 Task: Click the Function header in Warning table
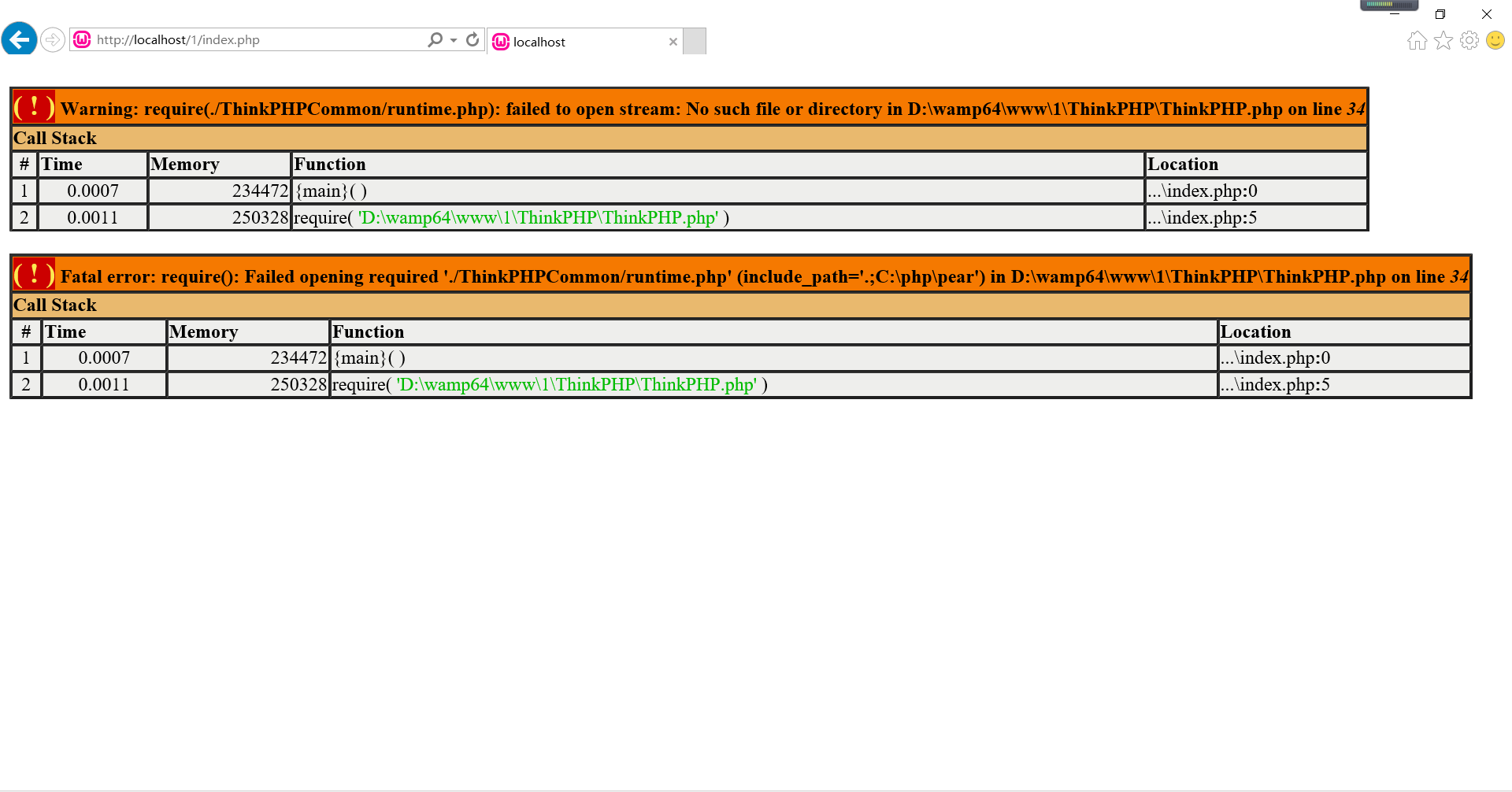(x=330, y=164)
